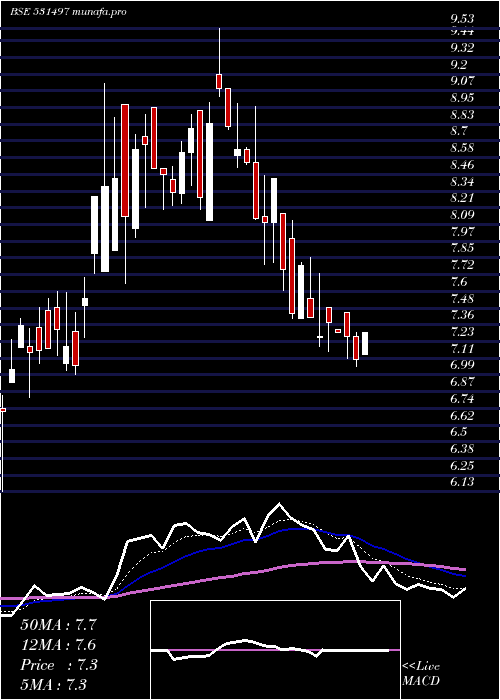Click the 9.53 price axis label
Viewport: 500px width, 700px height.
point(462,19)
